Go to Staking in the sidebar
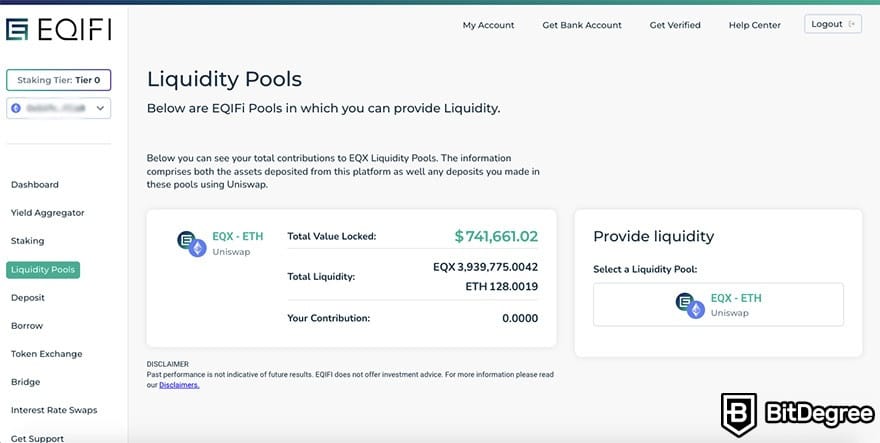880x443 pixels. [x=28, y=241]
